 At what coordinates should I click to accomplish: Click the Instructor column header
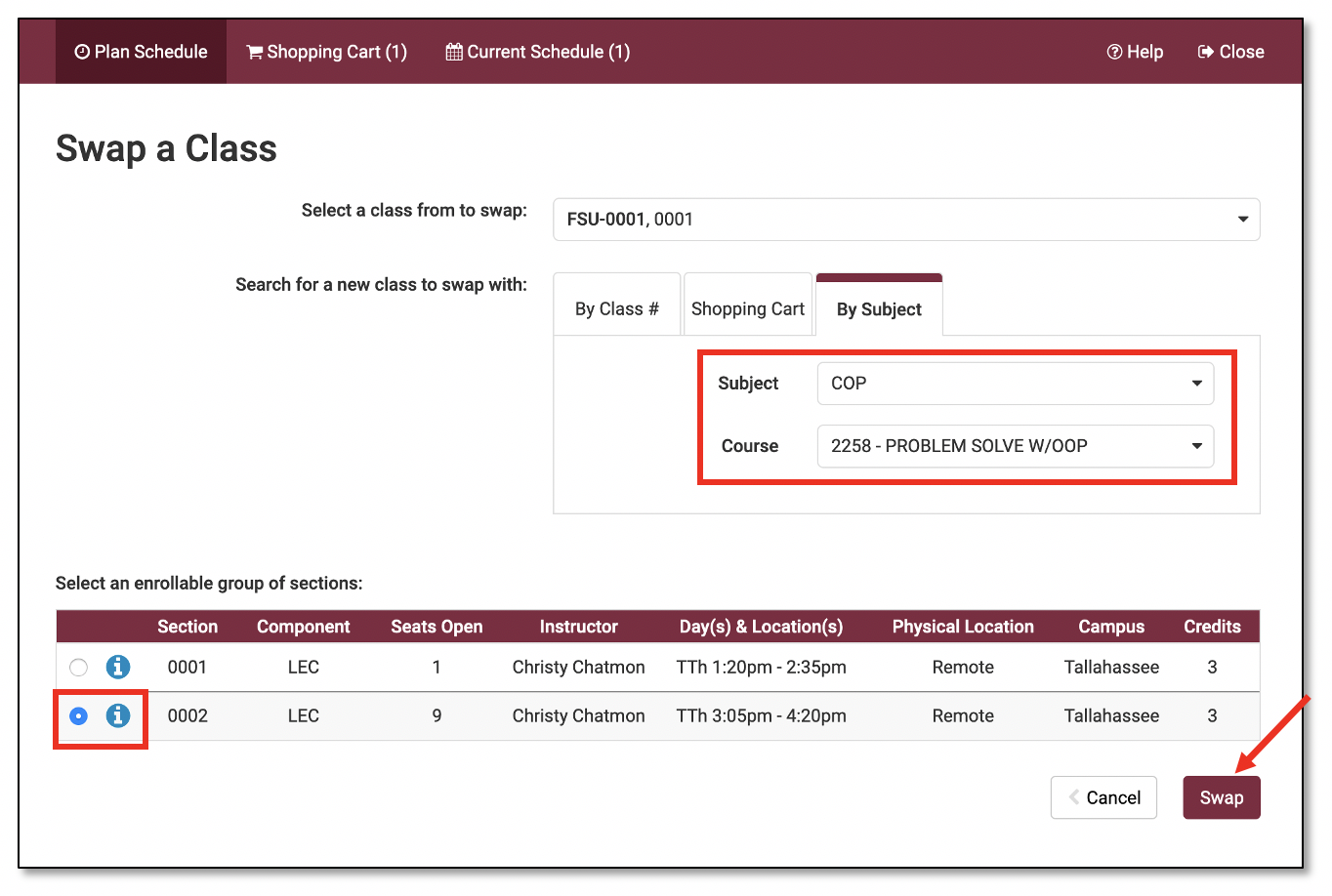point(578,627)
